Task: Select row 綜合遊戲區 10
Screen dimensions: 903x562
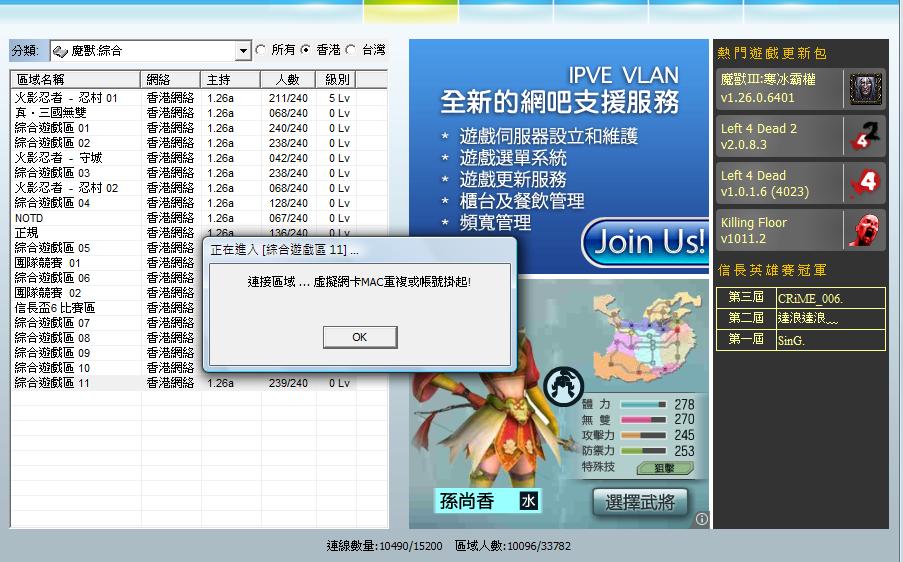Action: coord(107,367)
